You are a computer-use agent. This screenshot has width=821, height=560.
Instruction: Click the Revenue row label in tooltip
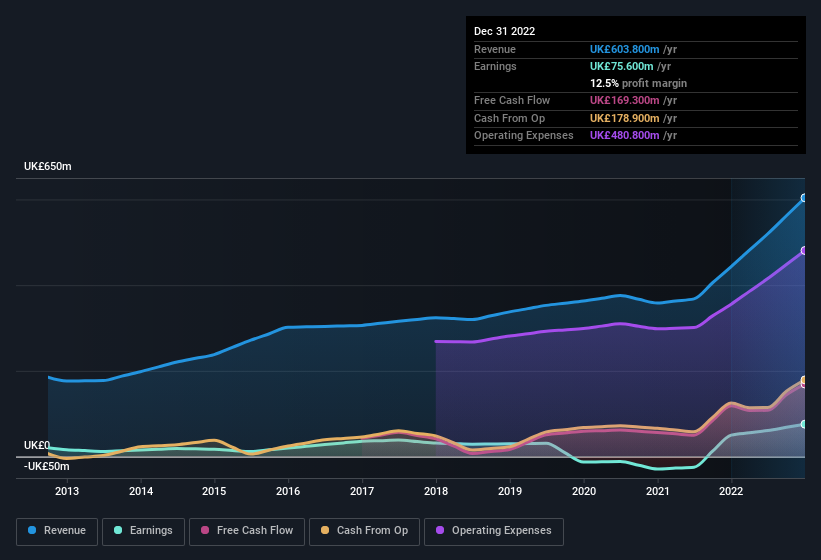(495, 49)
